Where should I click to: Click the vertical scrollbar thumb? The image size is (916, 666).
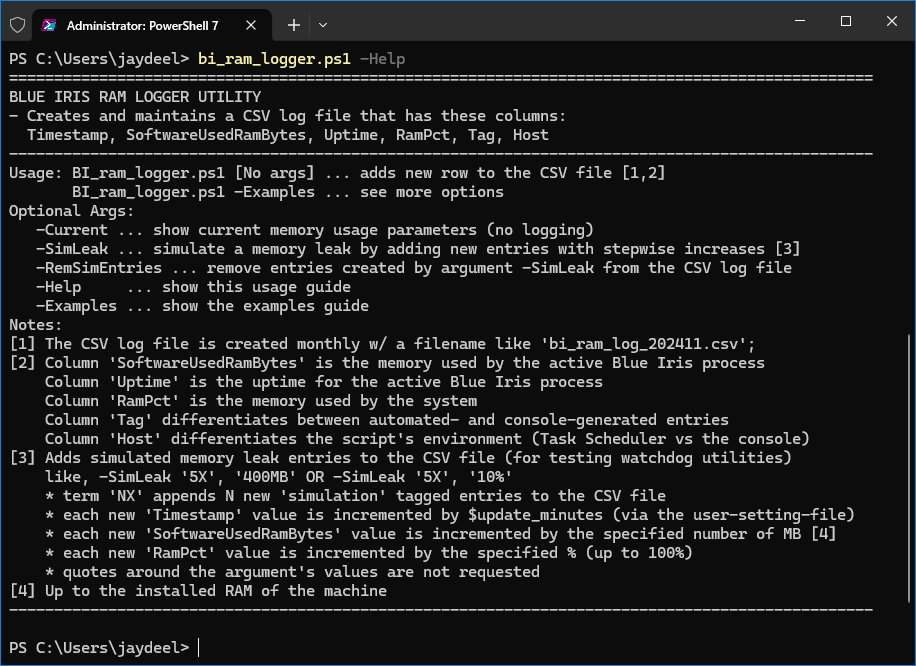(x=909, y=469)
